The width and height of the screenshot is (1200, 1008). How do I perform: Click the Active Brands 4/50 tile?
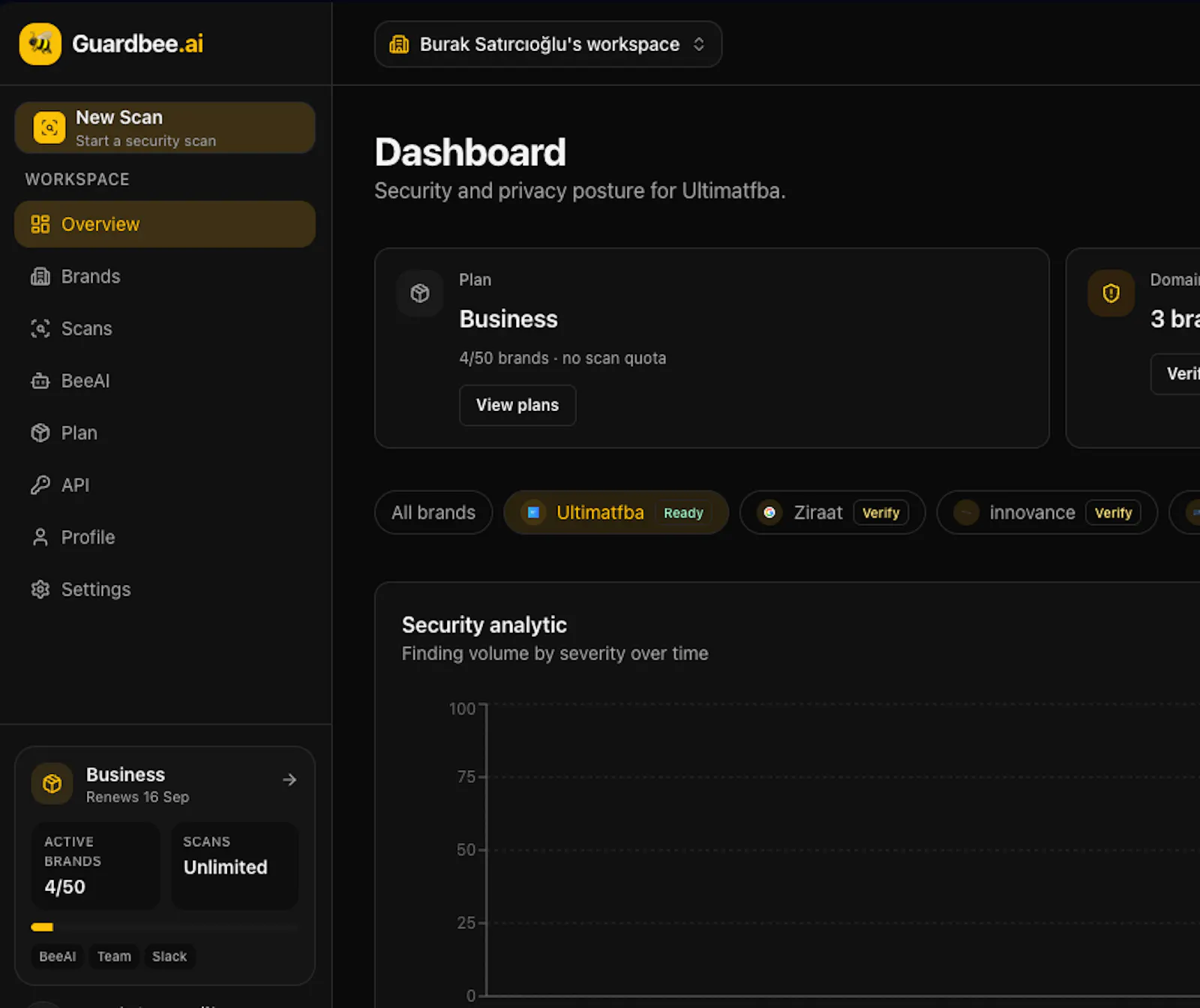coord(96,866)
